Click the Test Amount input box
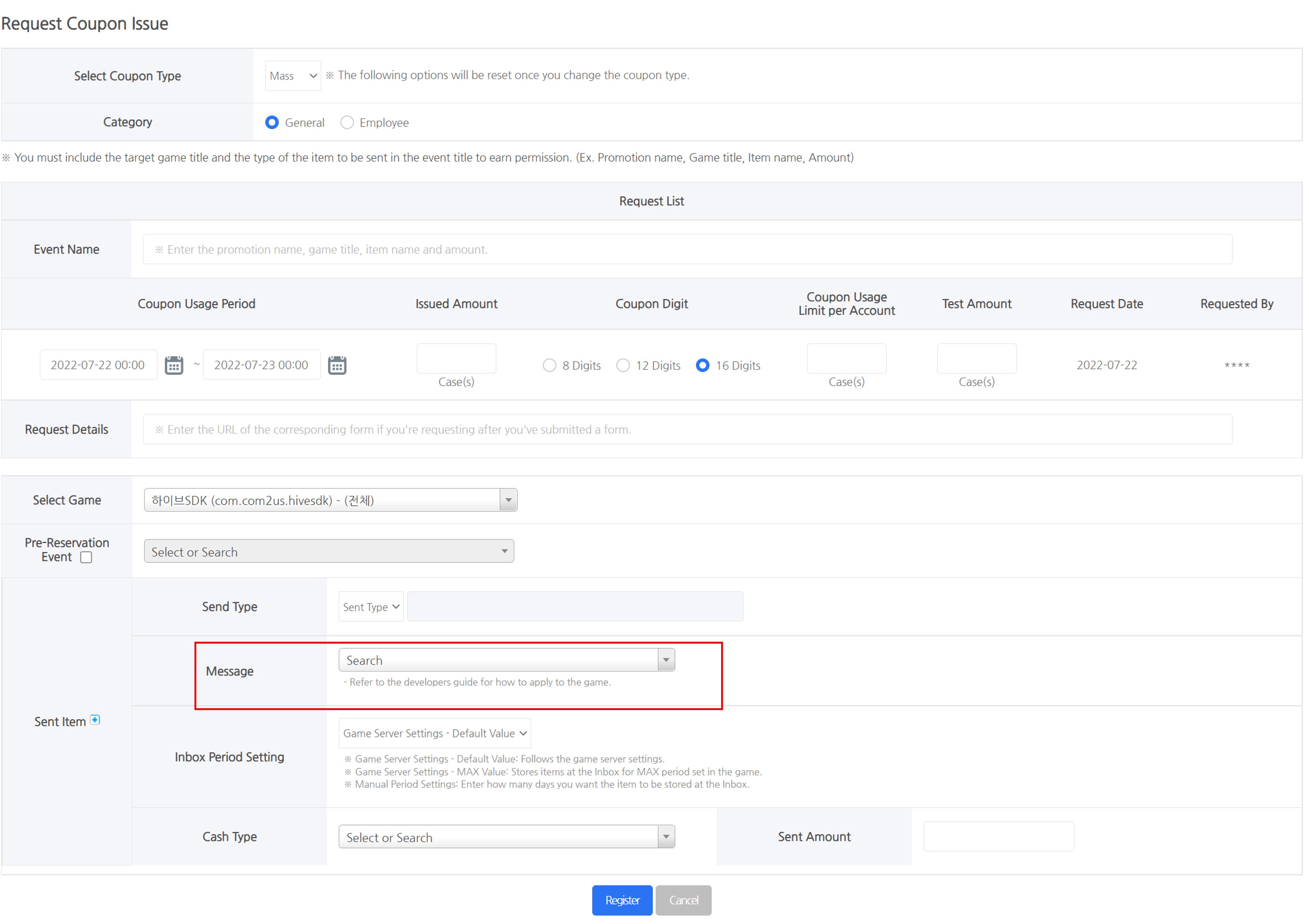Image resolution: width=1309 pixels, height=924 pixels. click(x=977, y=358)
